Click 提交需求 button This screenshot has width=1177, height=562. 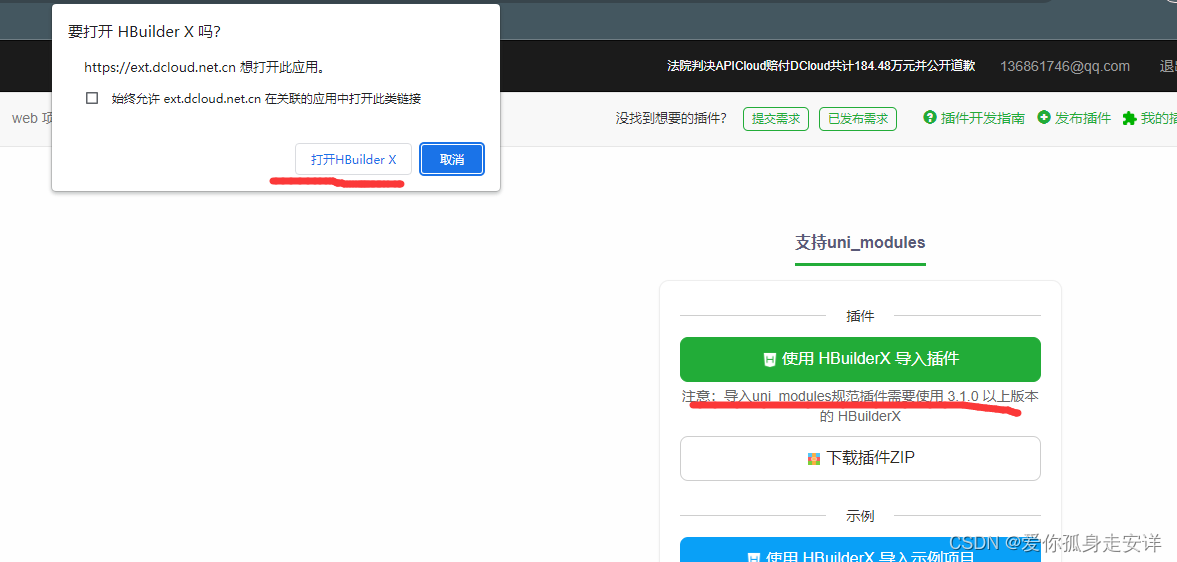[x=775, y=119]
